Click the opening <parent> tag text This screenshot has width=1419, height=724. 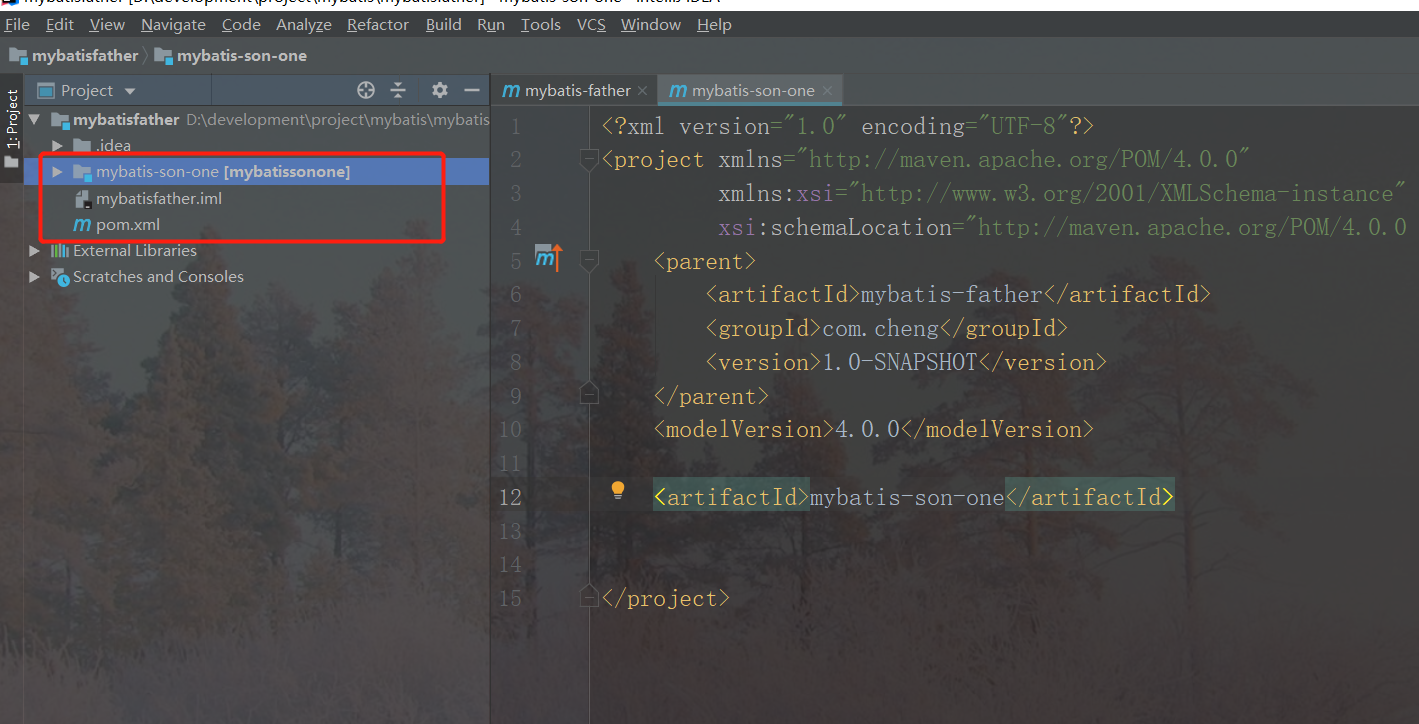[x=706, y=261]
